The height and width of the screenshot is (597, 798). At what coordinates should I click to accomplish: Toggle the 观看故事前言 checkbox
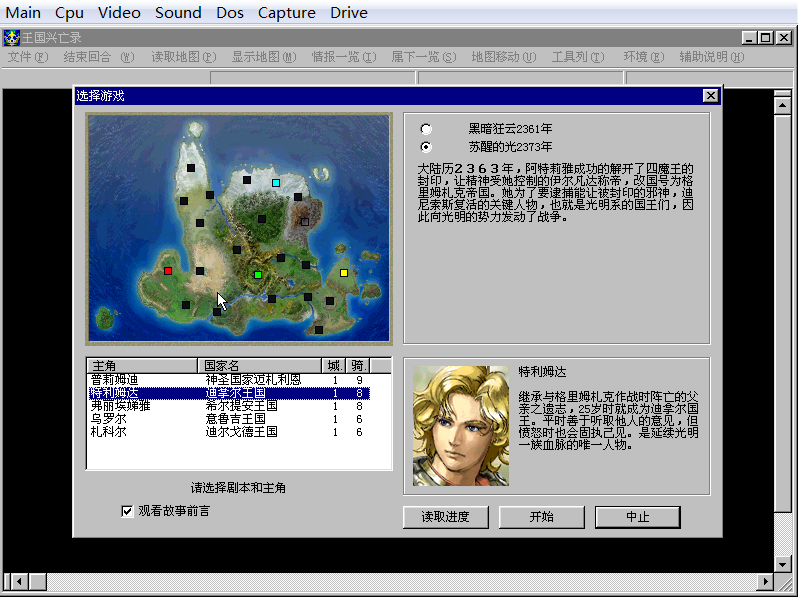tap(127, 511)
